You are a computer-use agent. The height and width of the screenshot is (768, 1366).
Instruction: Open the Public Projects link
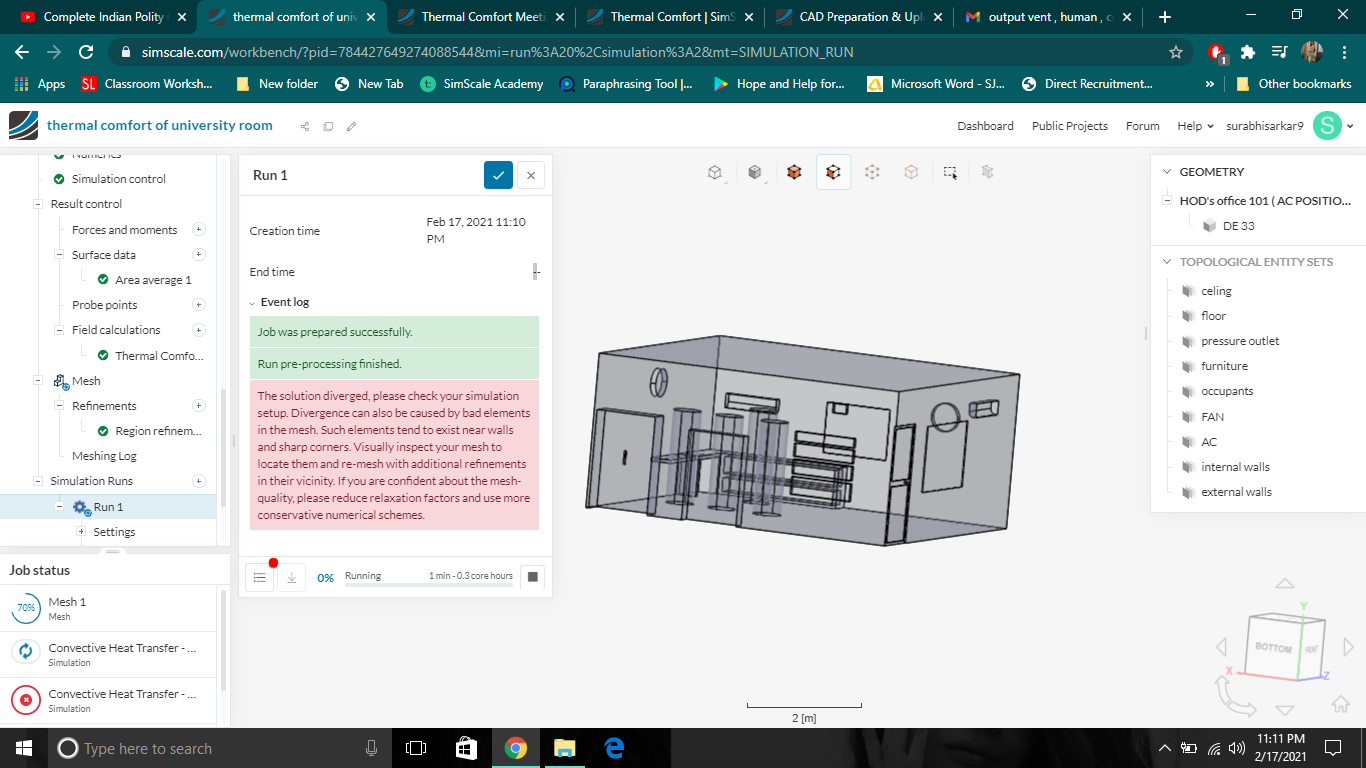(x=1069, y=126)
